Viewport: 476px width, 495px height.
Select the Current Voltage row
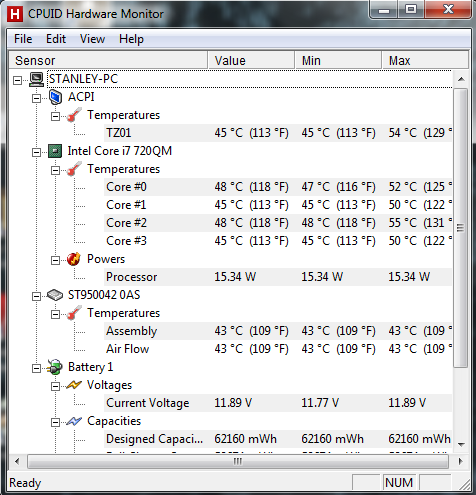click(278, 403)
